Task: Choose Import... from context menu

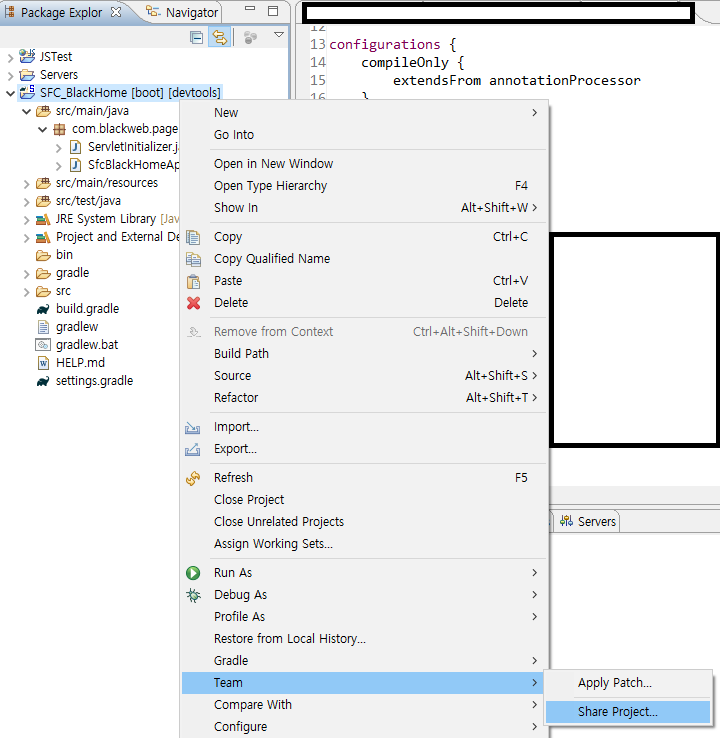Action: click(x=365, y=427)
